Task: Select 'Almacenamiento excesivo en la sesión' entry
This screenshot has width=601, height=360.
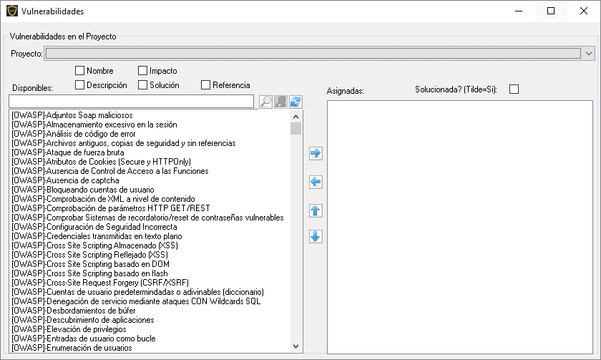Action: point(94,125)
